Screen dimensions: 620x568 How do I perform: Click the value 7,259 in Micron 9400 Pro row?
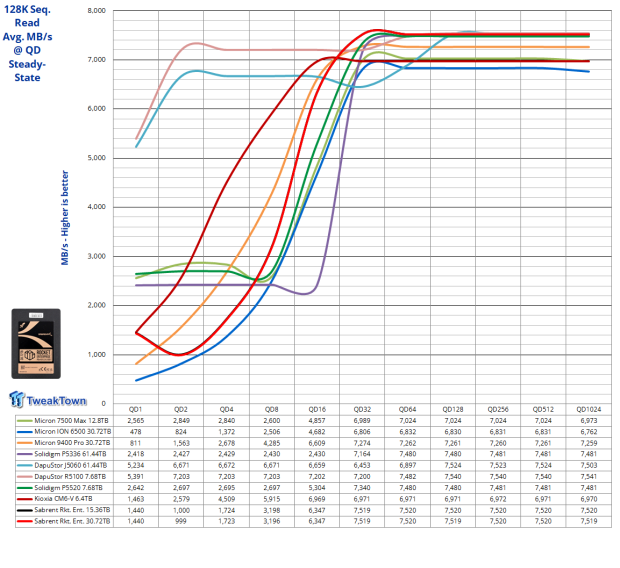click(588, 443)
